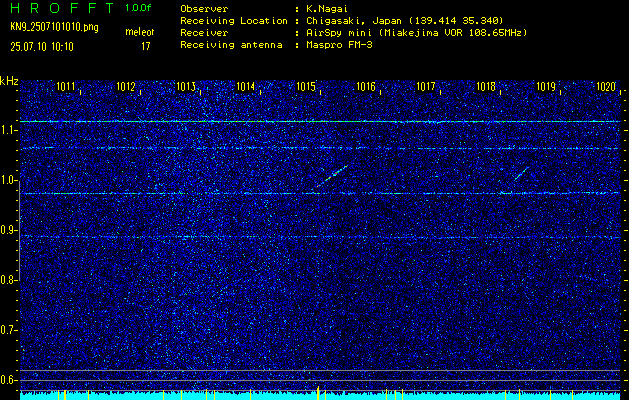Click the green HROFFT title text
The height and width of the screenshot is (400, 629).
pyautogui.click(x=63, y=8)
